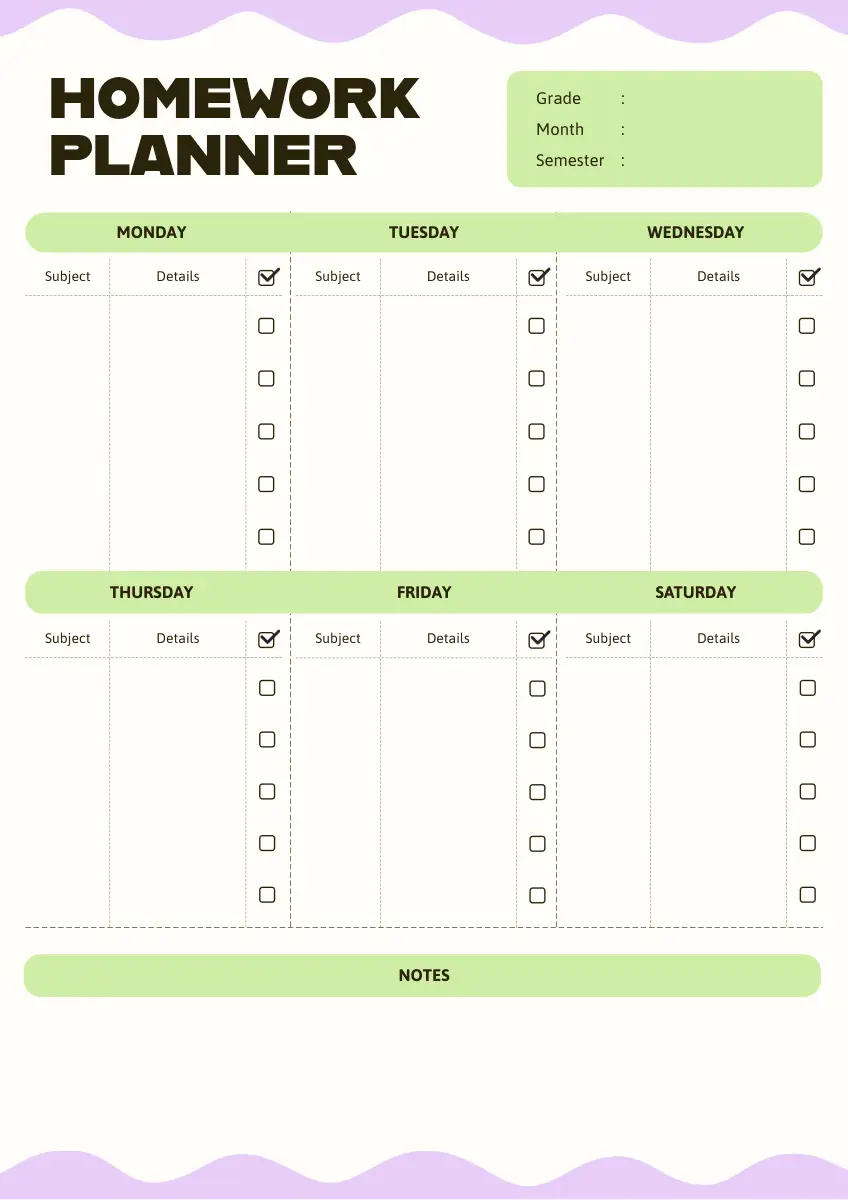Check the second empty checkbox under Thursday
This screenshot has width=848, height=1200.
click(267, 740)
